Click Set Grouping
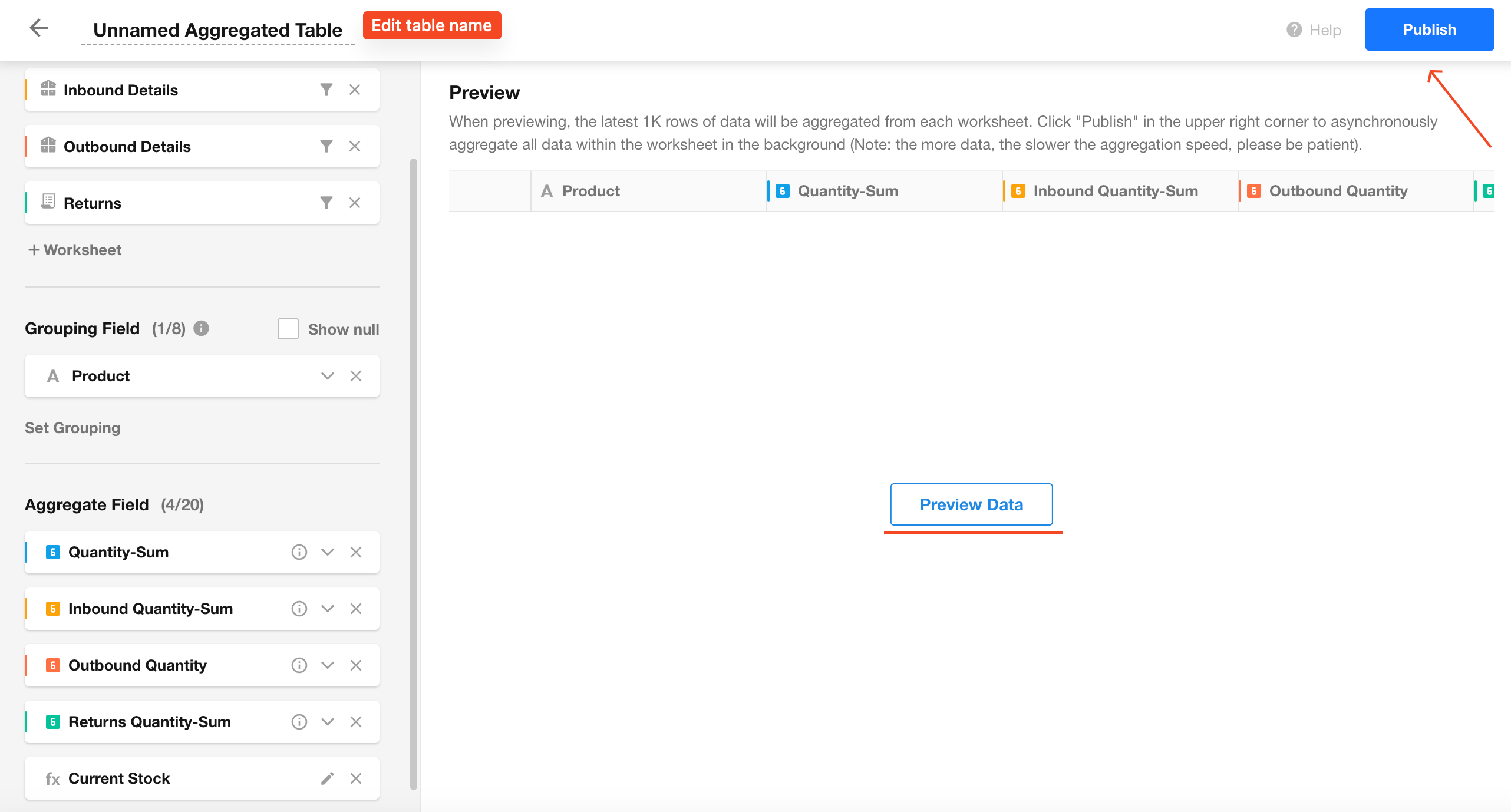1511x812 pixels. point(72,428)
